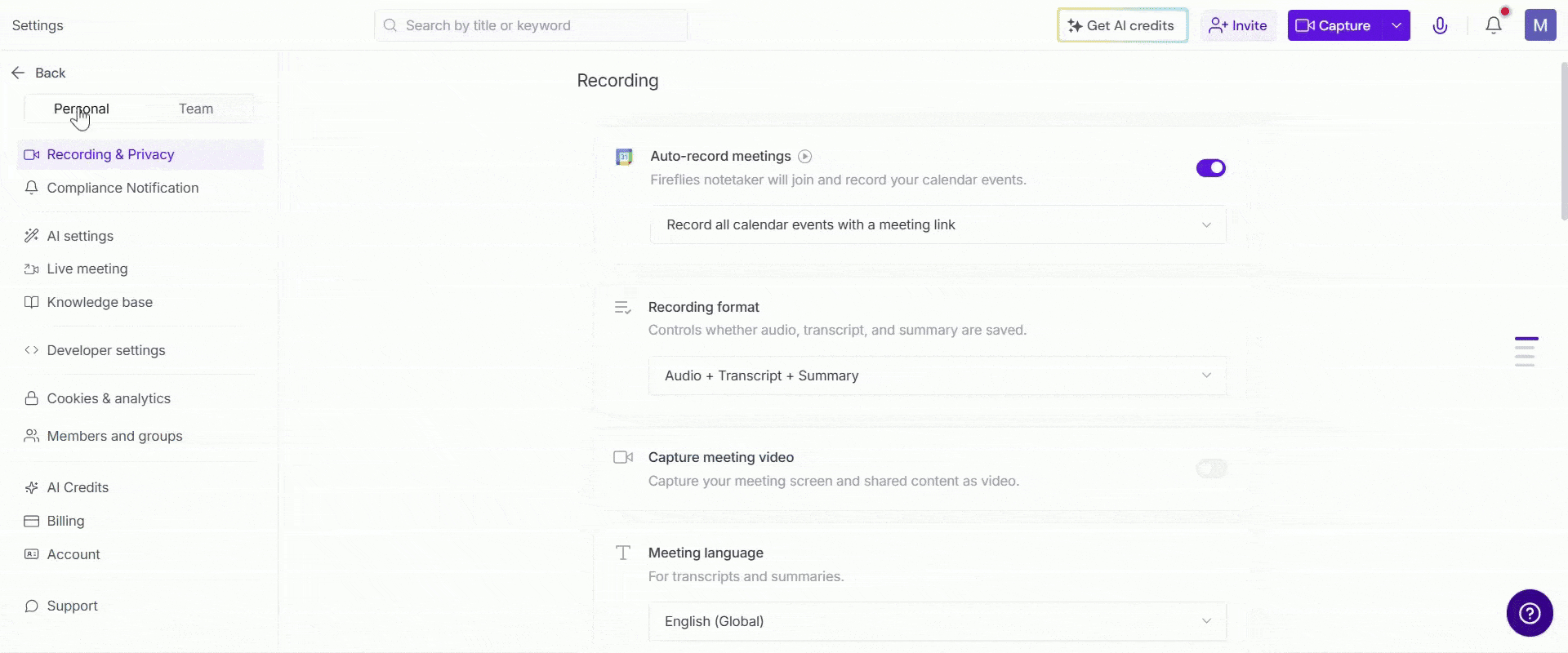Click the microphone icon in top bar
Image resolution: width=1568 pixels, height=653 pixels.
point(1440,25)
